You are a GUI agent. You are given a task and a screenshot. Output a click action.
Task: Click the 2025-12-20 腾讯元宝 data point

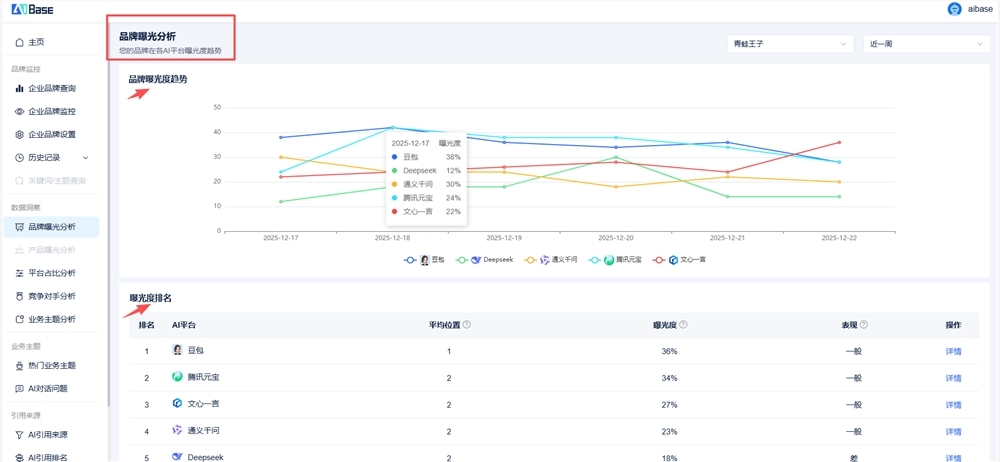[617, 138]
